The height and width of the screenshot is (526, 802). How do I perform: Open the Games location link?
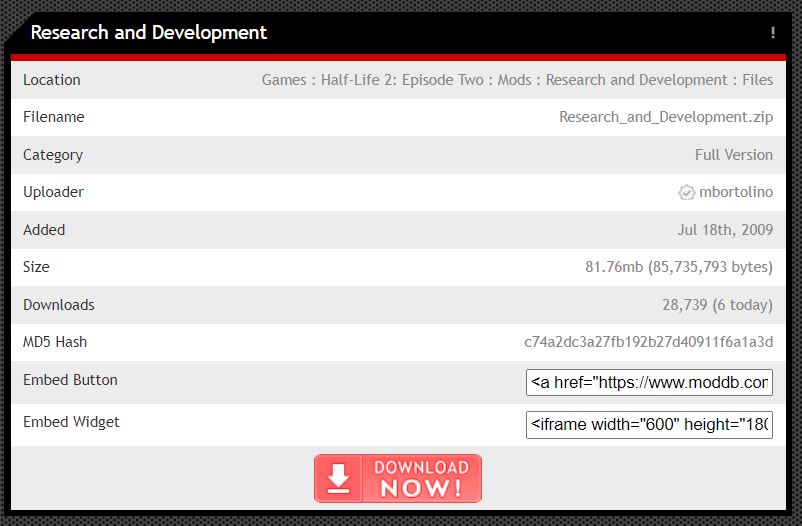284,80
